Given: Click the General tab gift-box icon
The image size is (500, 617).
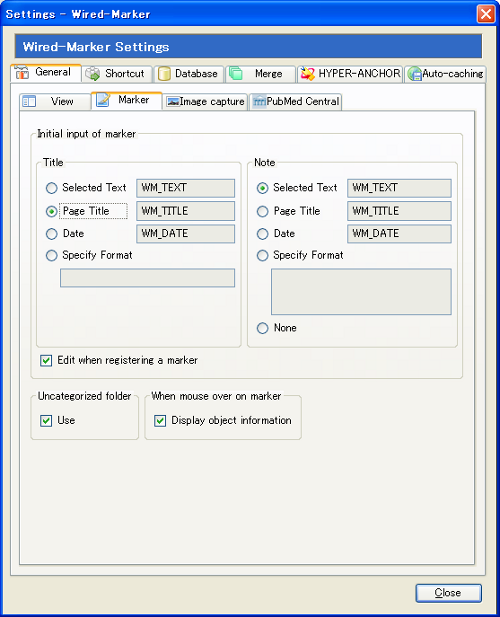Looking at the screenshot, I should [x=22, y=72].
